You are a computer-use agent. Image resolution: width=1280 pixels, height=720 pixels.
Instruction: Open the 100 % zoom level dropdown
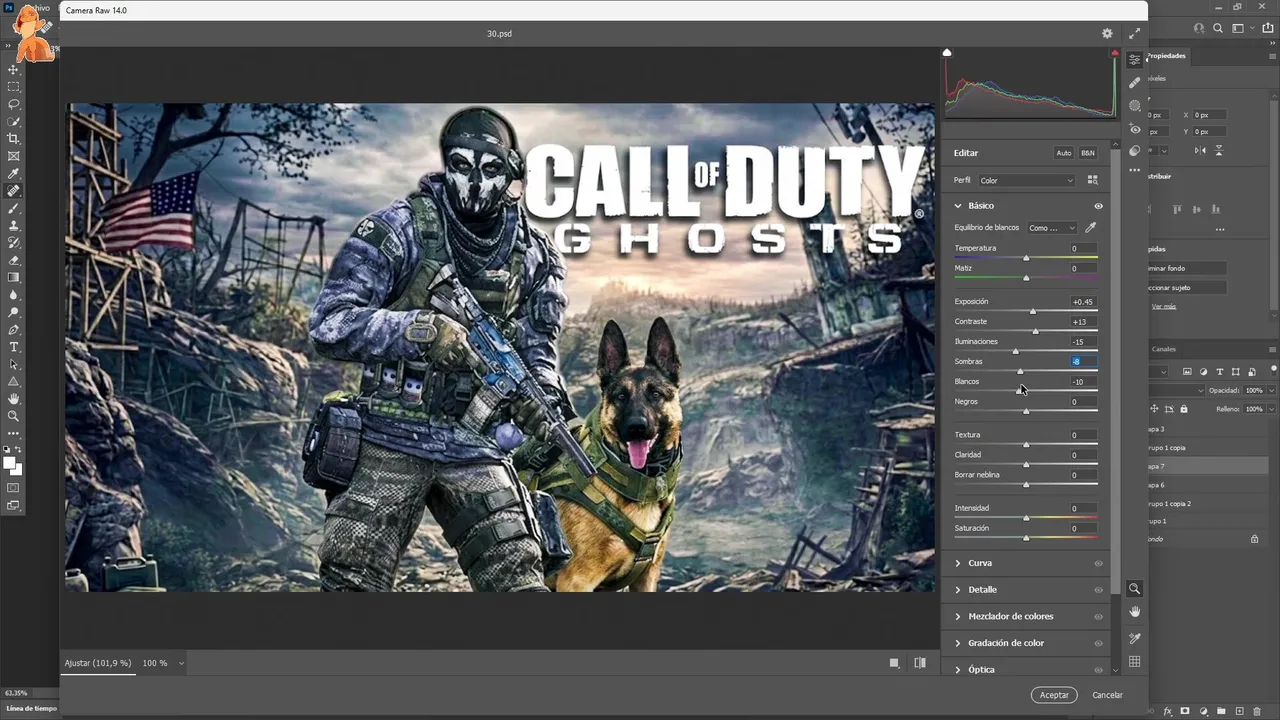tap(163, 663)
